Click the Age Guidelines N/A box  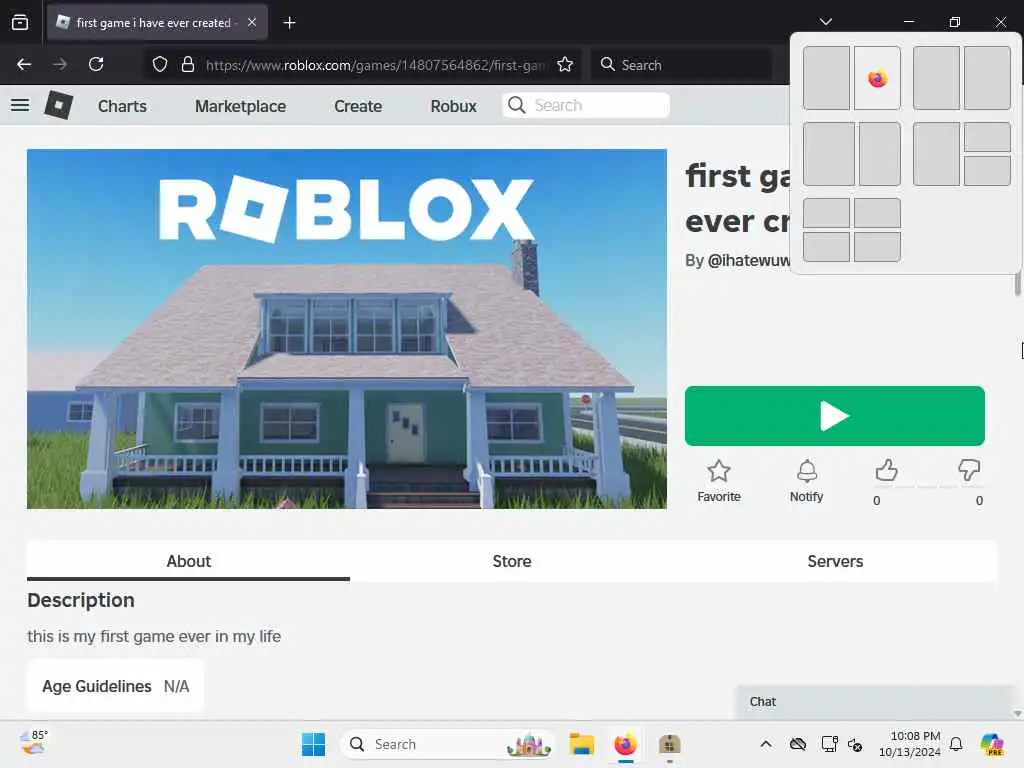point(116,686)
